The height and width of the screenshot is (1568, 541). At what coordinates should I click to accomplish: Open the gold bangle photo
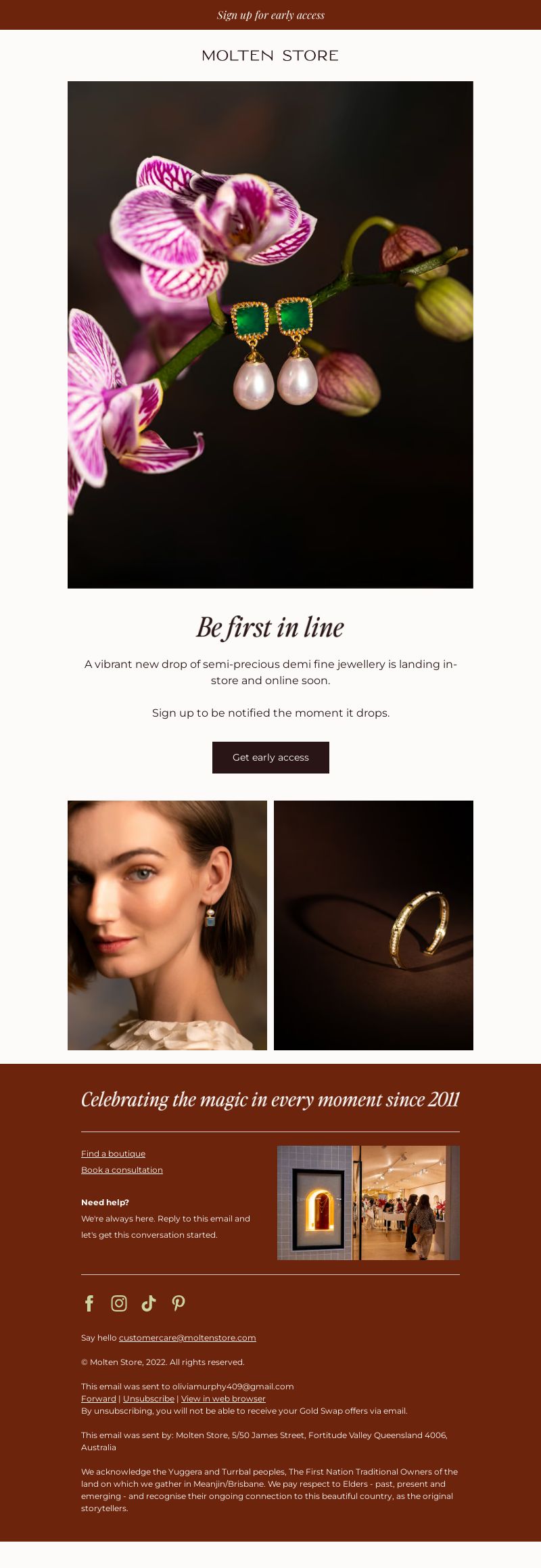[x=373, y=925]
